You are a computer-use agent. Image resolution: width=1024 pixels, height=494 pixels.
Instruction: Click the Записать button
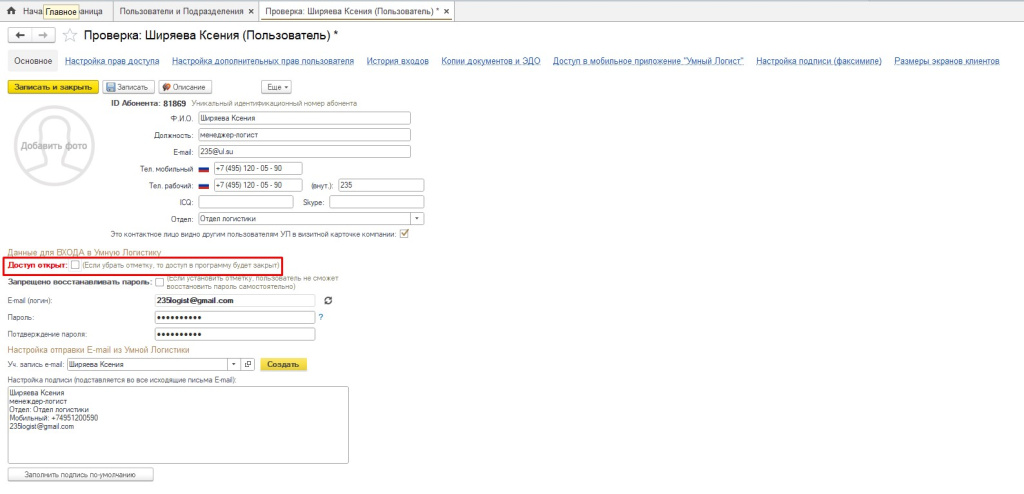(129, 87)
